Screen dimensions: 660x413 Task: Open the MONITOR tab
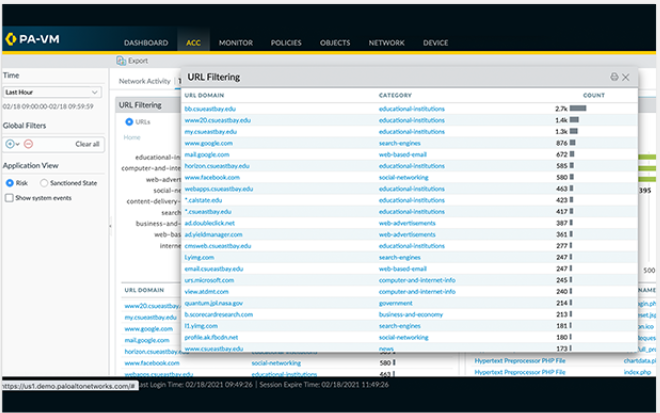(x=236, y=43)
